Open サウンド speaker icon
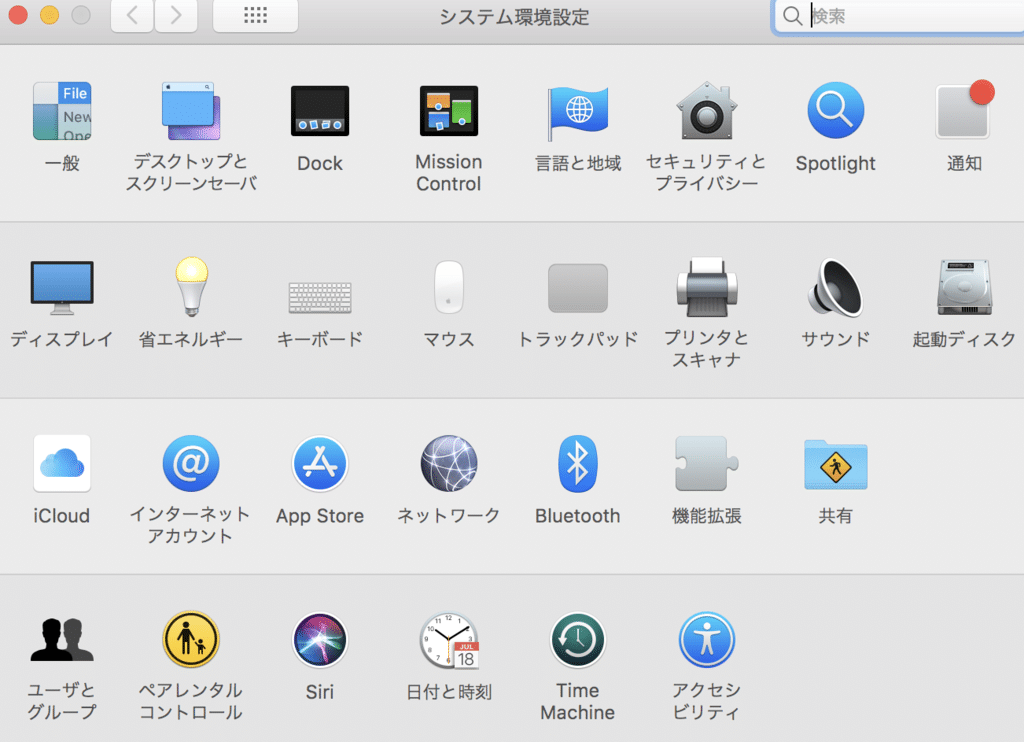 pos(835,288)
